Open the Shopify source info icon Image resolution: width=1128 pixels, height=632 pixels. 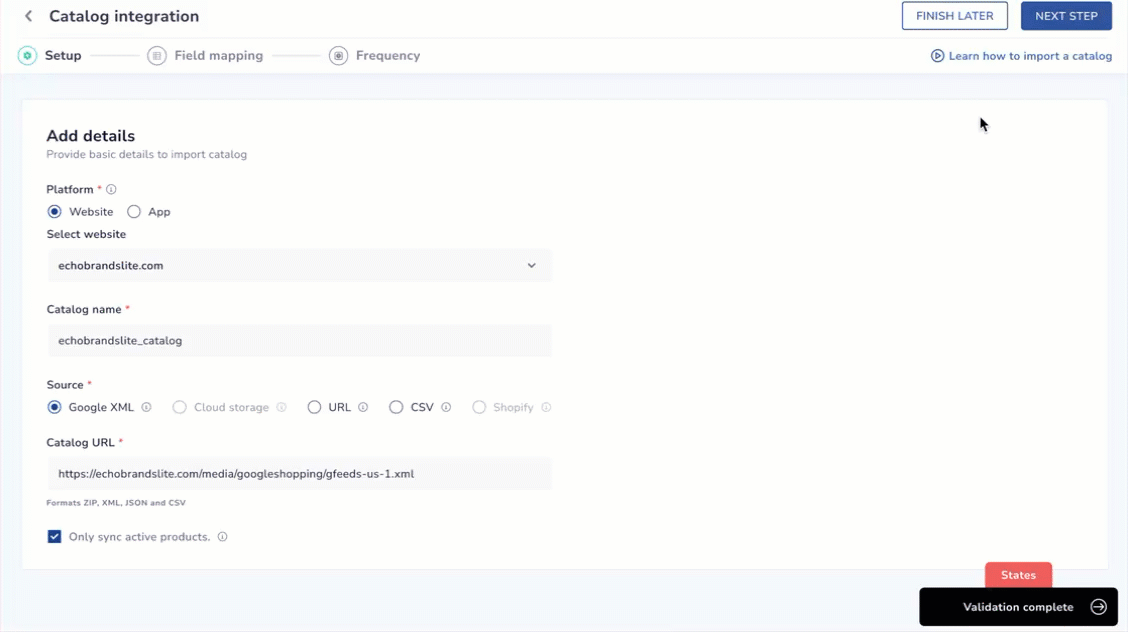click(546, 407)
